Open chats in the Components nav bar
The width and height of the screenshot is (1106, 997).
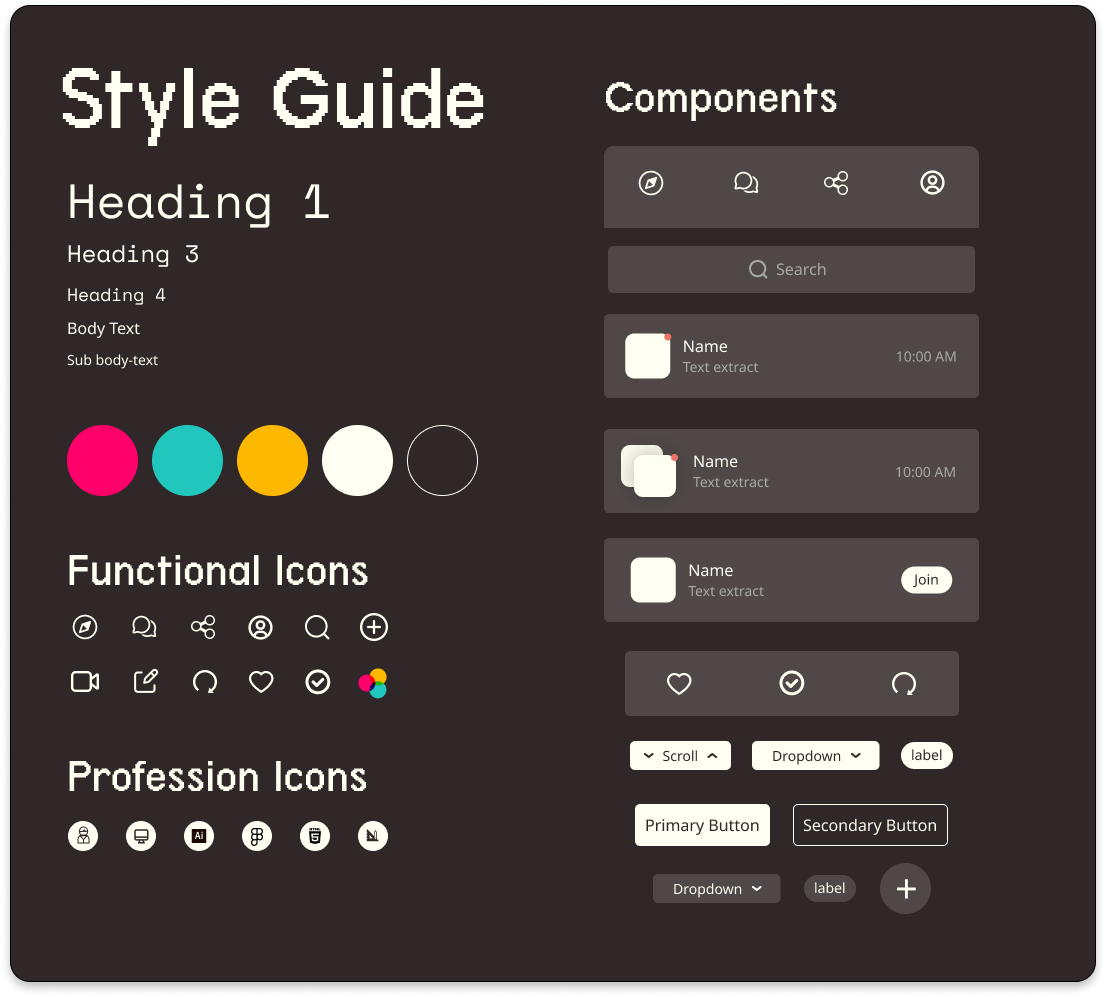tap(746, 183)
